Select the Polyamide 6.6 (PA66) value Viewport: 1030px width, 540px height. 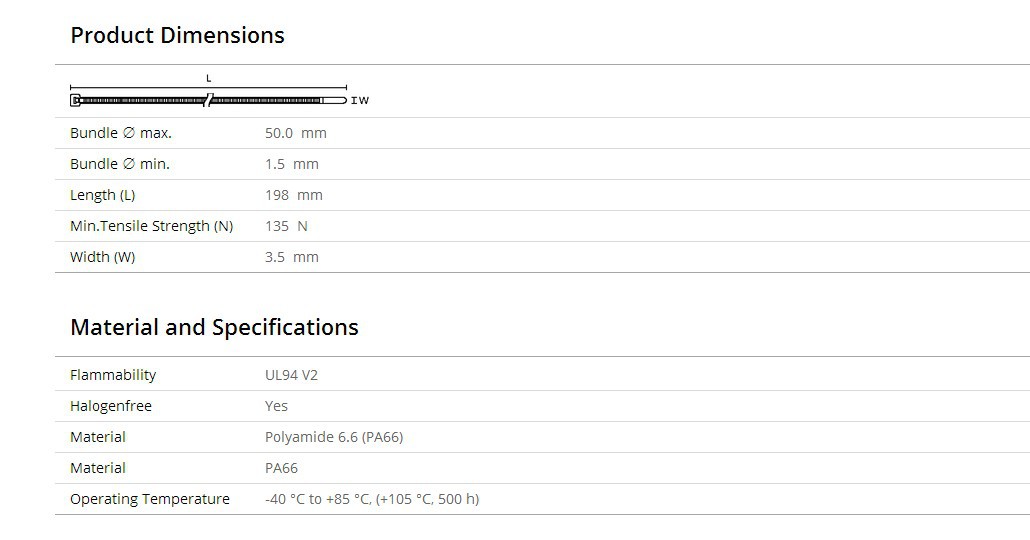[x=334, y=437]
